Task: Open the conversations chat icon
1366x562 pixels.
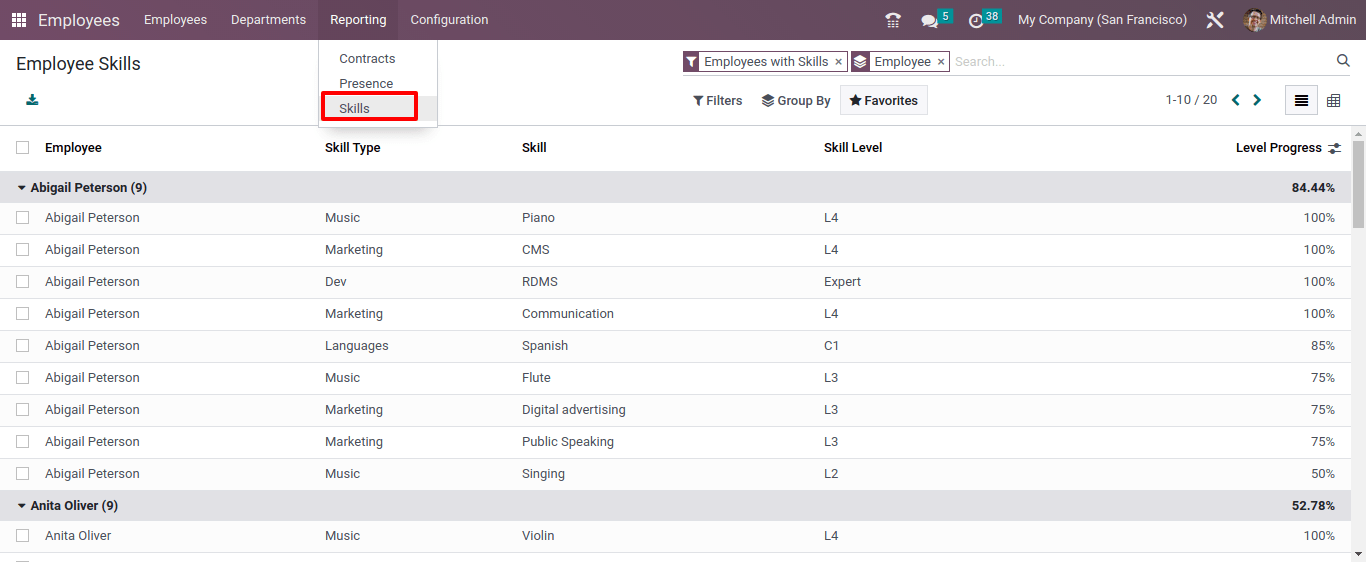Action: (930, 20)
